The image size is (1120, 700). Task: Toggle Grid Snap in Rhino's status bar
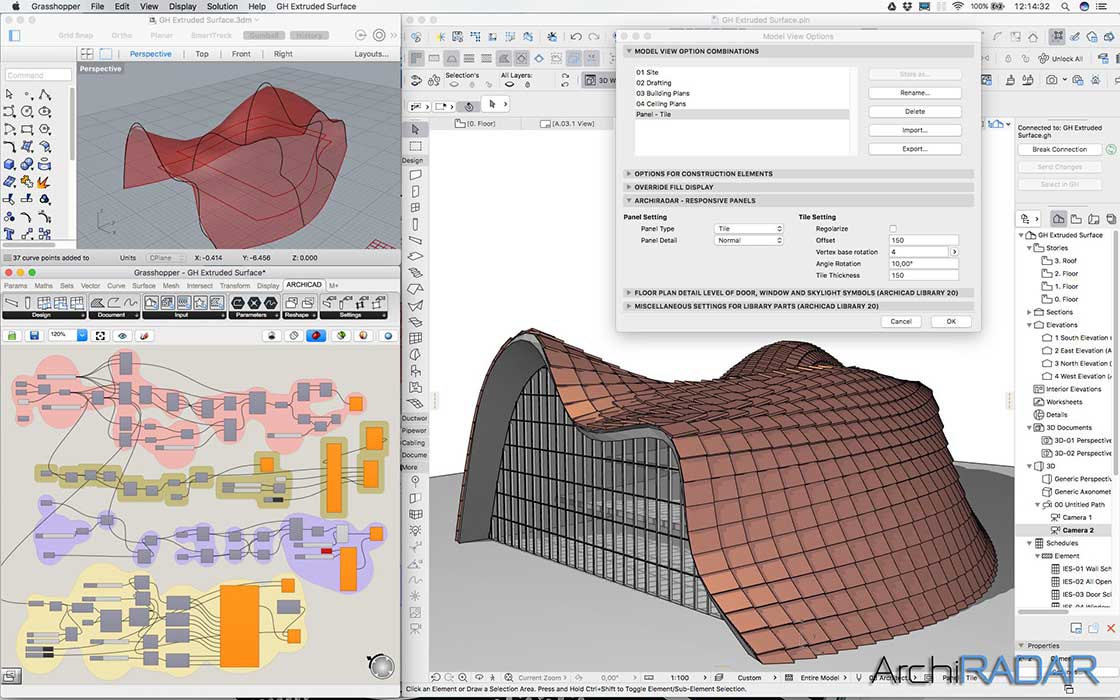pos(76,35)
